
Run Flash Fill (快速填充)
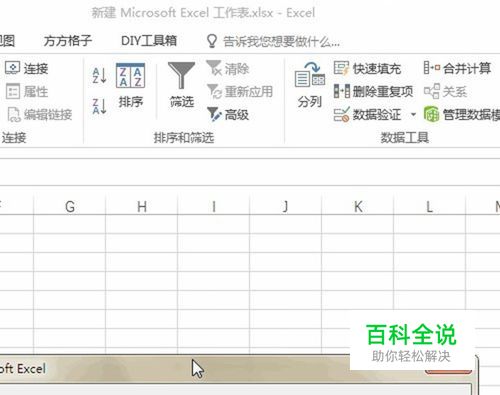(x=367, y=68)
